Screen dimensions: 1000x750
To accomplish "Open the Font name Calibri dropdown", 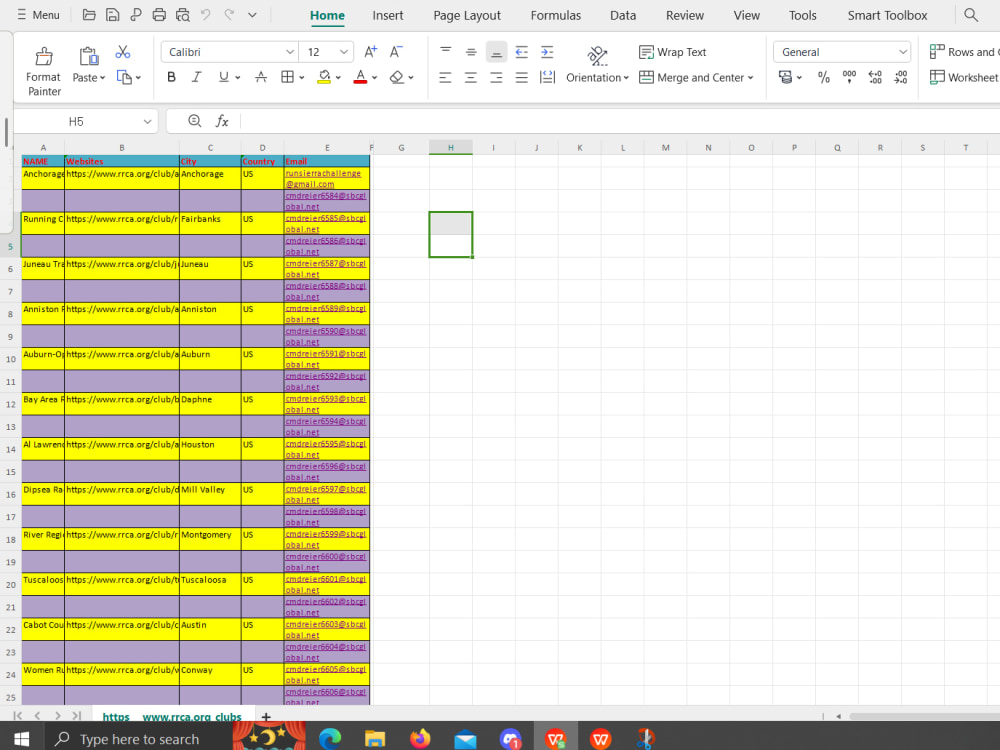I will click(x=290, y=52).
